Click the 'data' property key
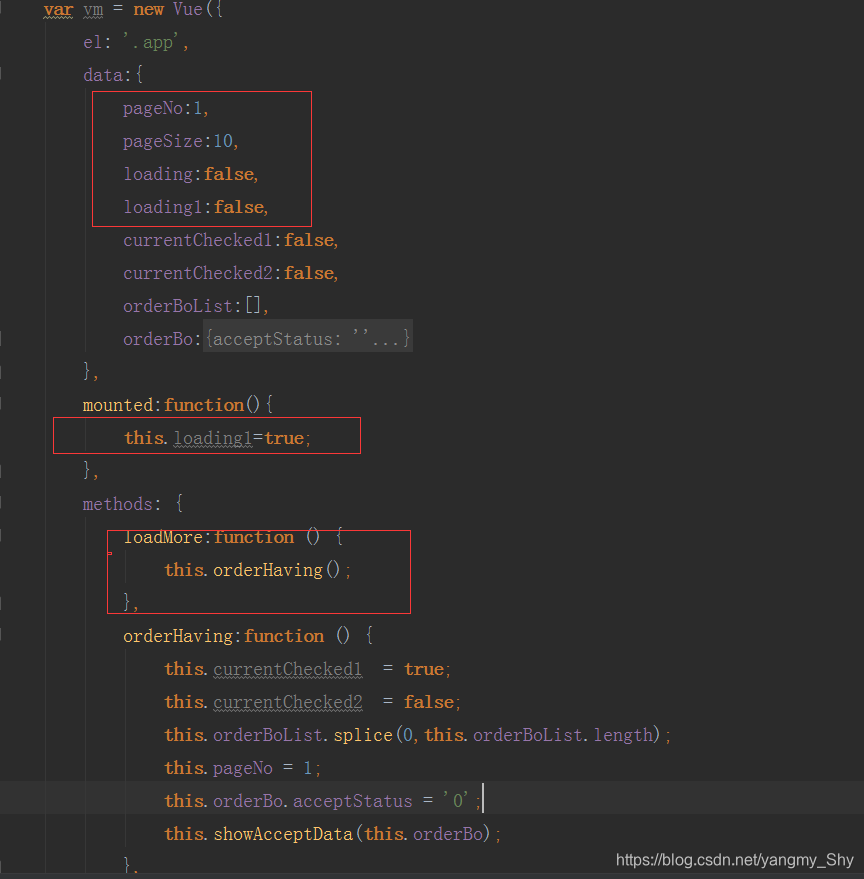Viewport: 864px width, 879px height. click(103, 75)
